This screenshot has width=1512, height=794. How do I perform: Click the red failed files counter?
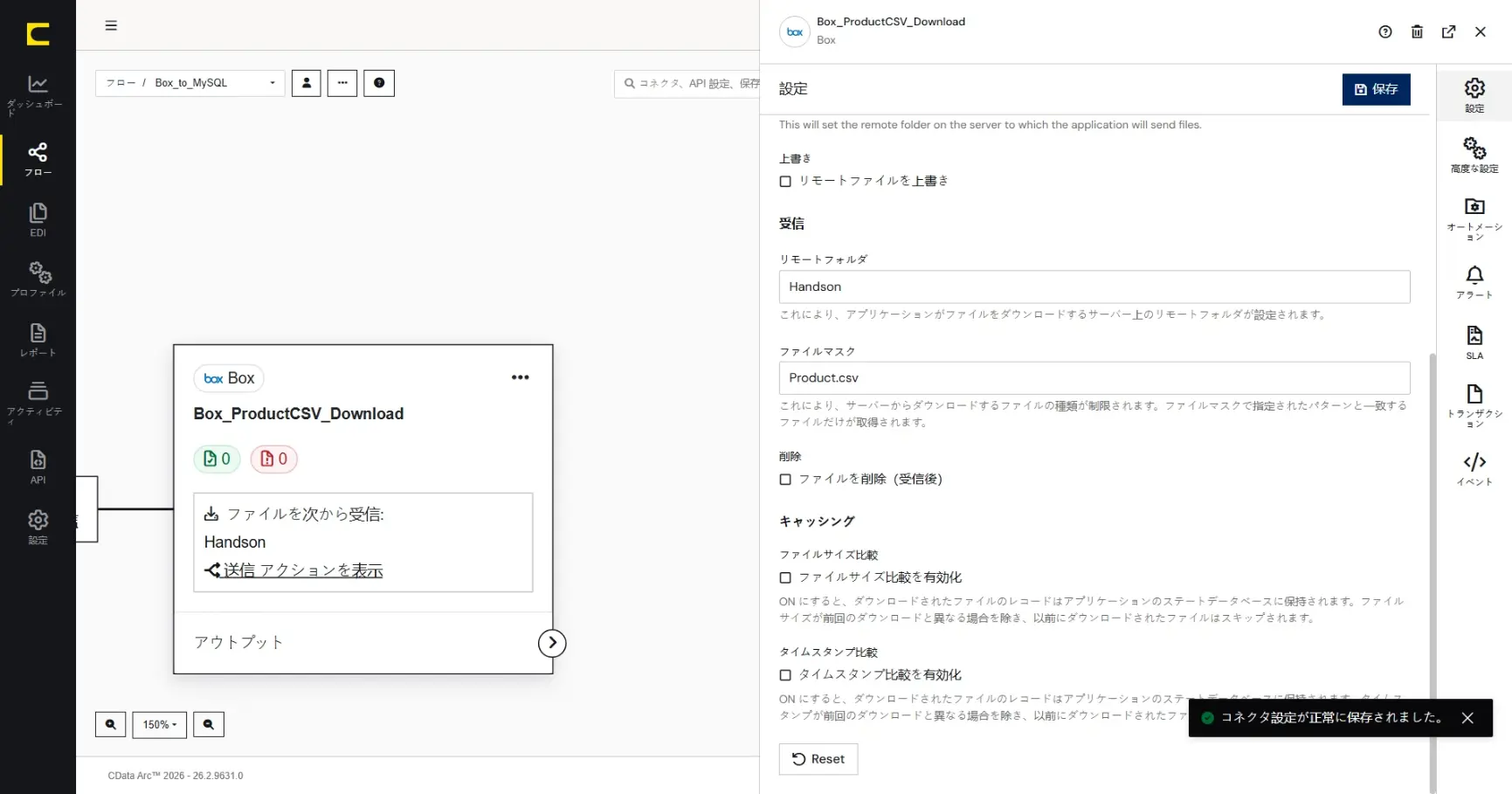pyautogui.click(x=274, y=459)
